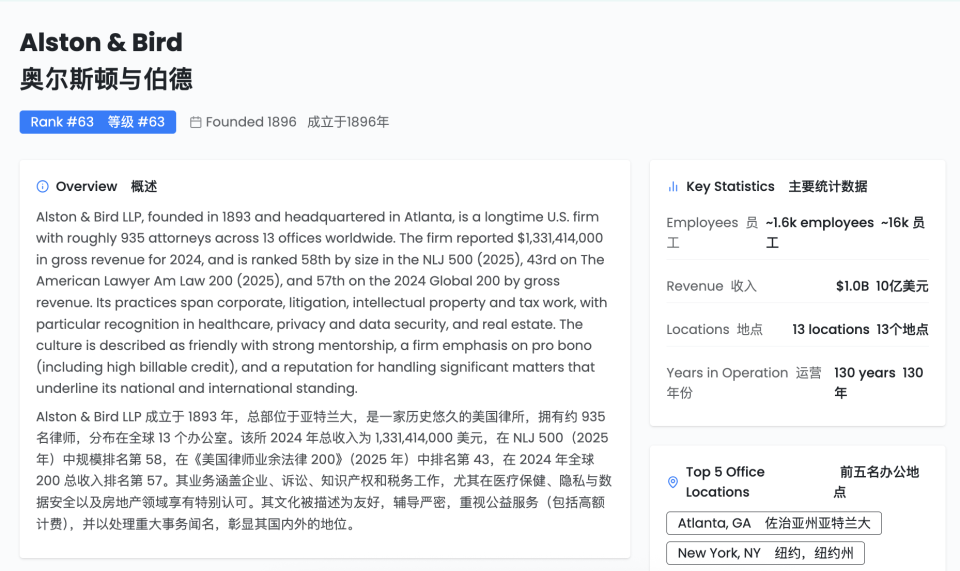Click the Founded 1896 text
The height and width of the screenshot is (571, 960).
(251, 122)
